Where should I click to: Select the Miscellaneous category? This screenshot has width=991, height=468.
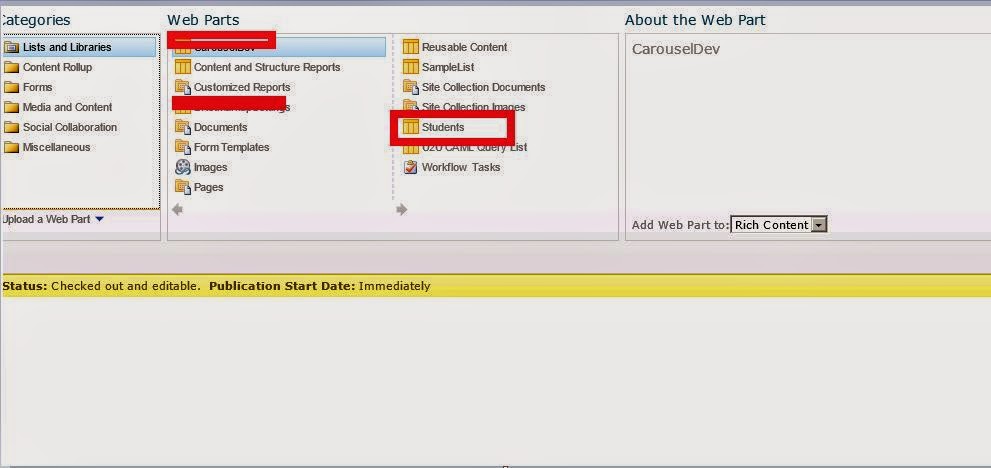coord(56,147)
